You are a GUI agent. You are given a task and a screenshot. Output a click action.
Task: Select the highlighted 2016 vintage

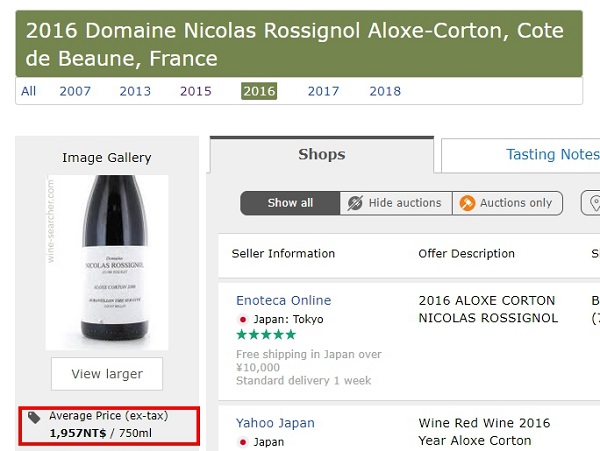(259, 91)
